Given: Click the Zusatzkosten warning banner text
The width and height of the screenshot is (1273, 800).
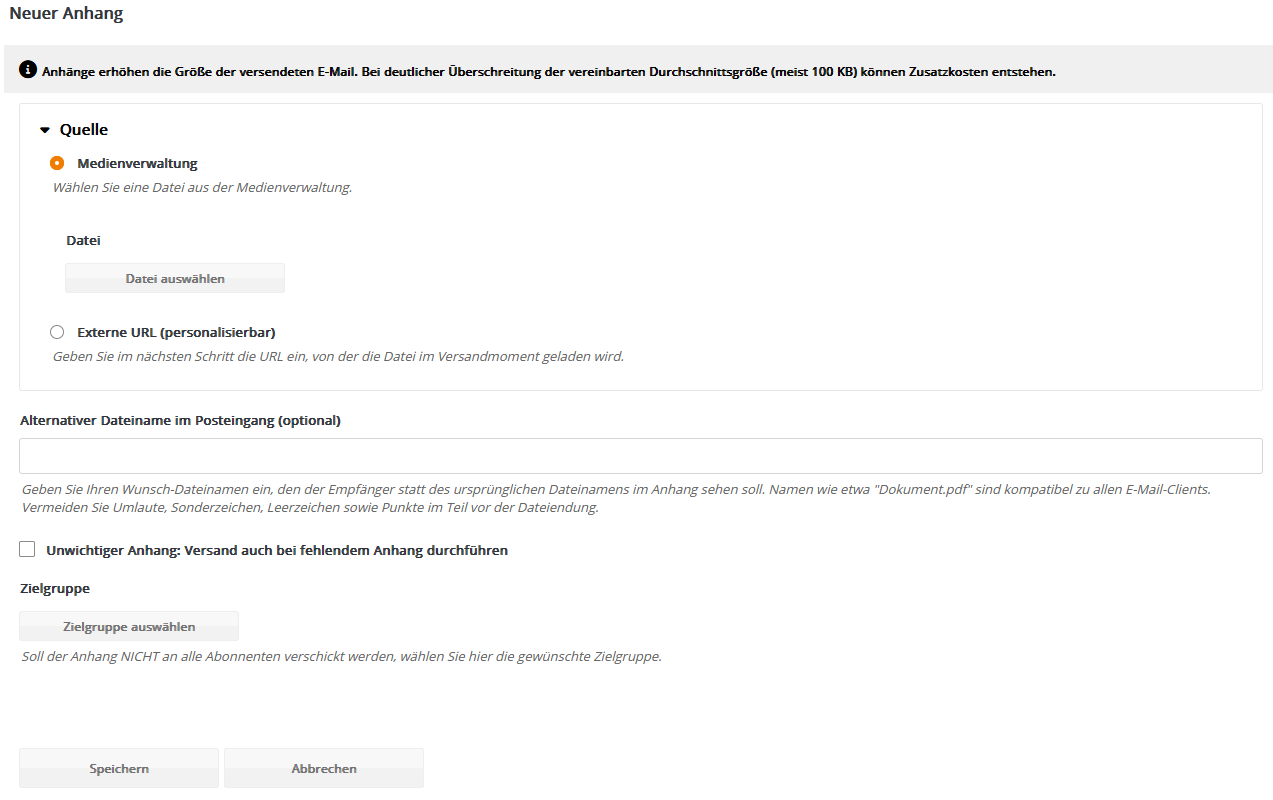Looking at the screenshot, I should click(549, 72).
